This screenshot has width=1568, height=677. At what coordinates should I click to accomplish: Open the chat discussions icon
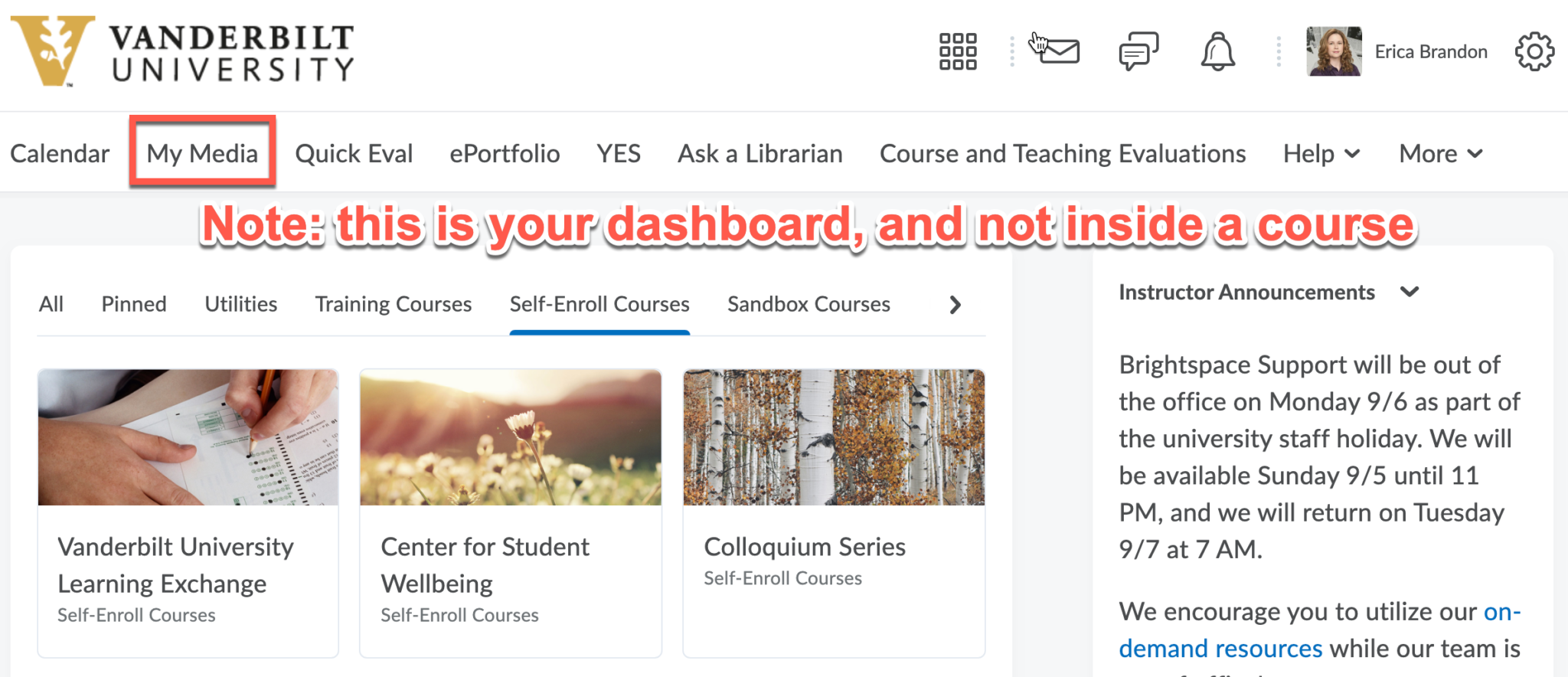point(1138,51)
